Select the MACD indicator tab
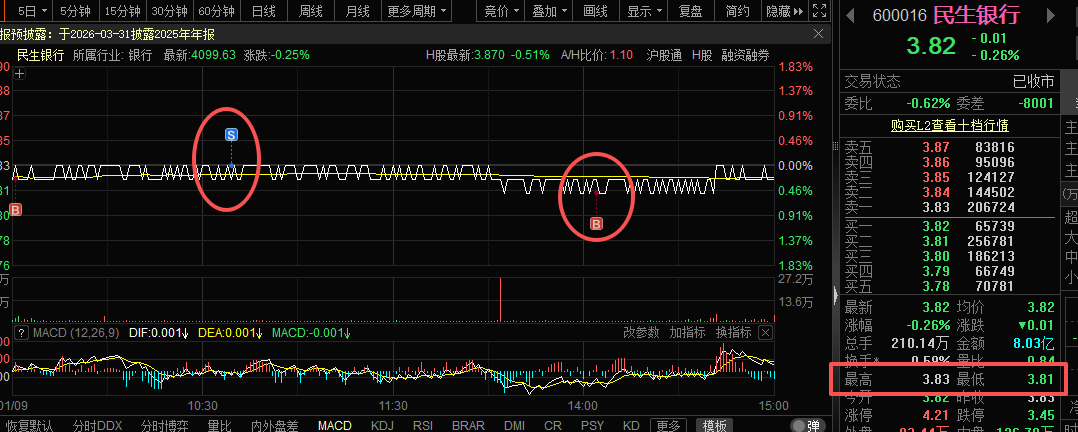Viewport: 1078px width, 432px height. [335, 425]
